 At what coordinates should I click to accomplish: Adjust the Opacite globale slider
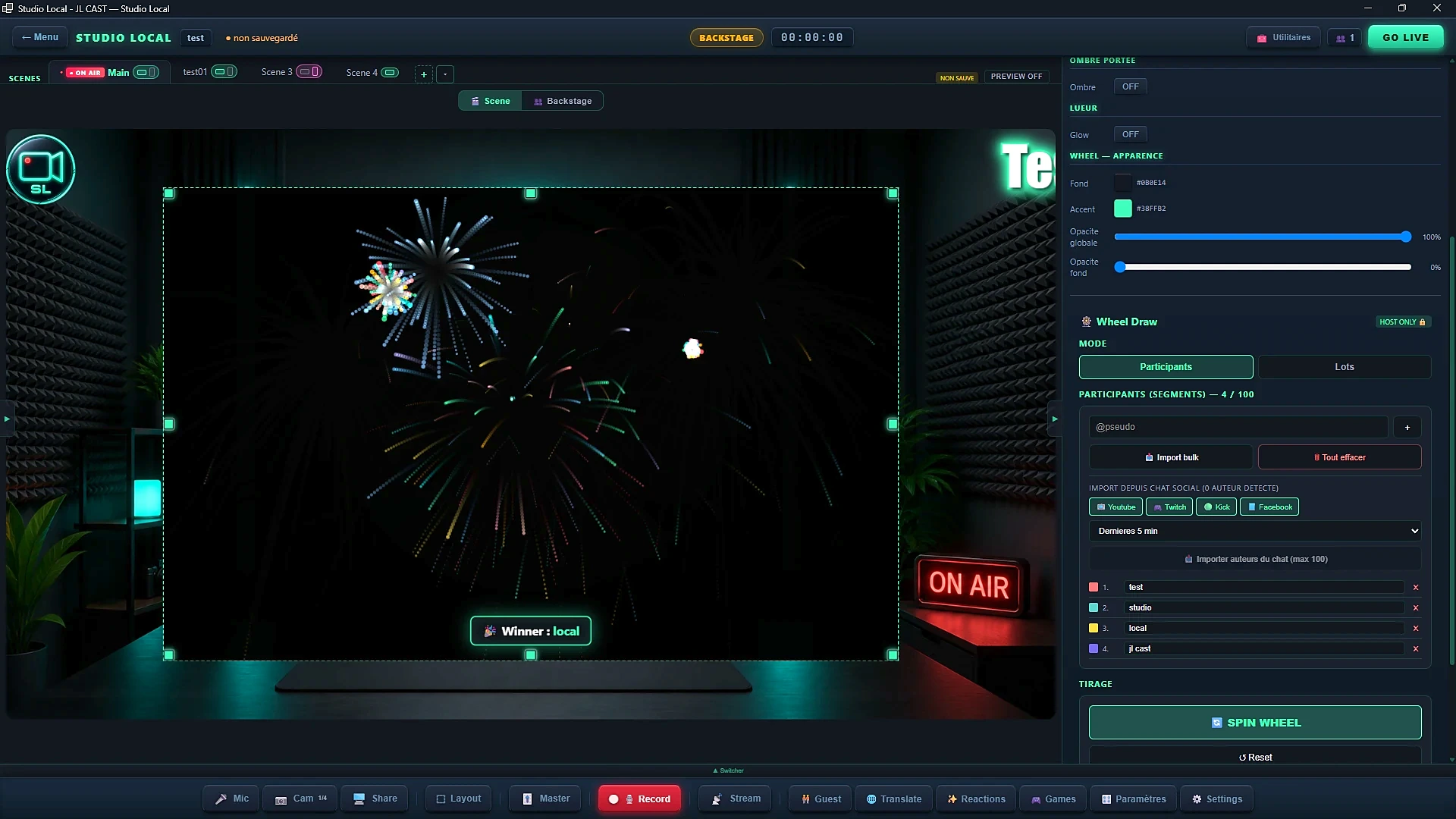[1263, 237]
